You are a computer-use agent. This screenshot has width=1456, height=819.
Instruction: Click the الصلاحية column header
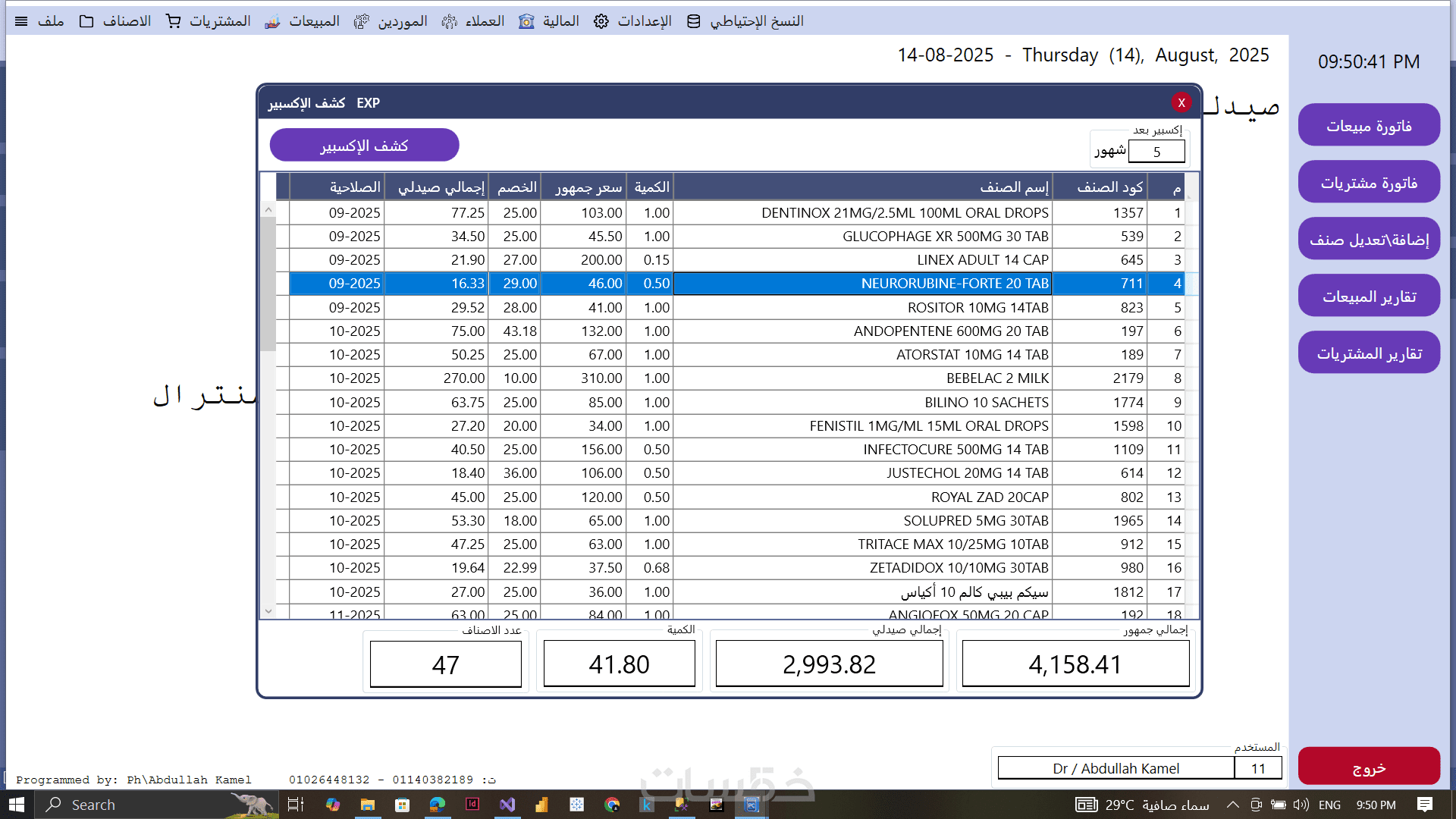click(354, 187)
